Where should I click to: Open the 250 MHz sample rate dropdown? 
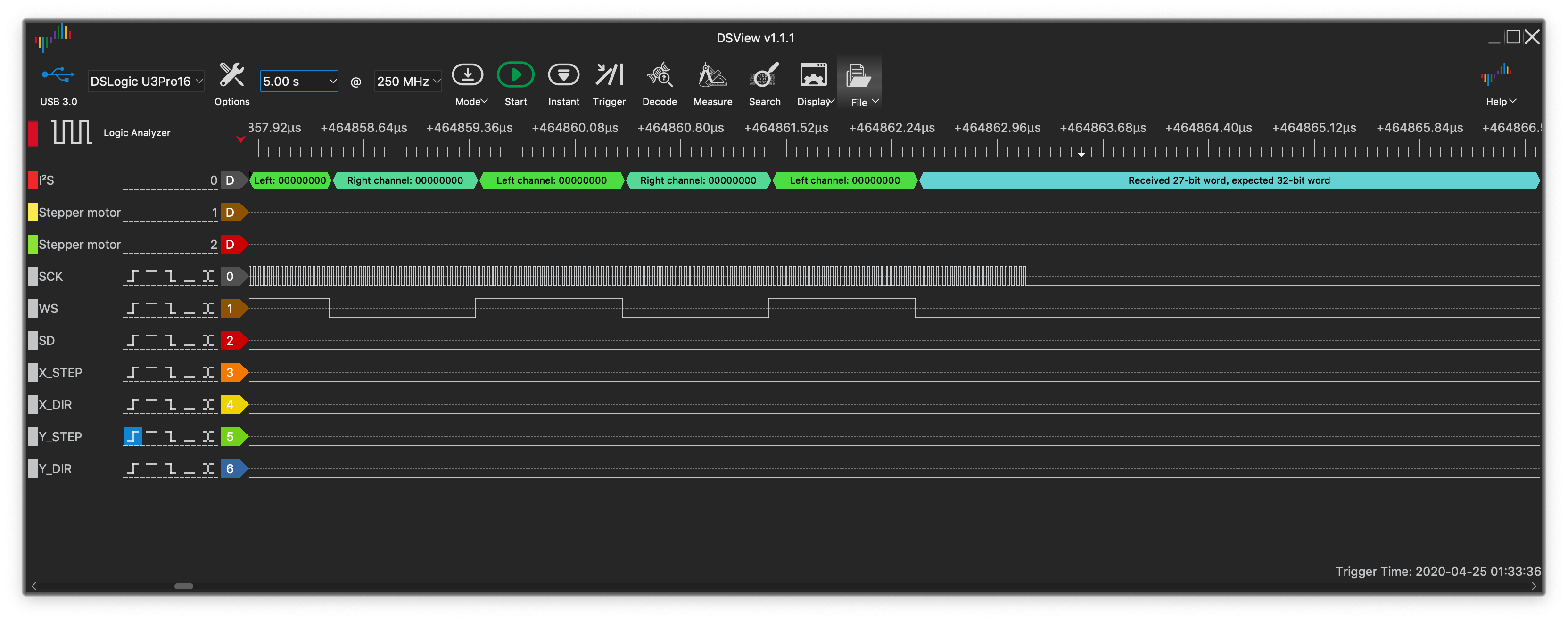coord(408,81)
